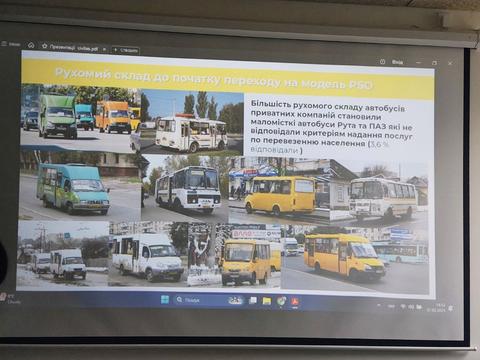Go to the Acrobat Home icon

pos(31,45)
